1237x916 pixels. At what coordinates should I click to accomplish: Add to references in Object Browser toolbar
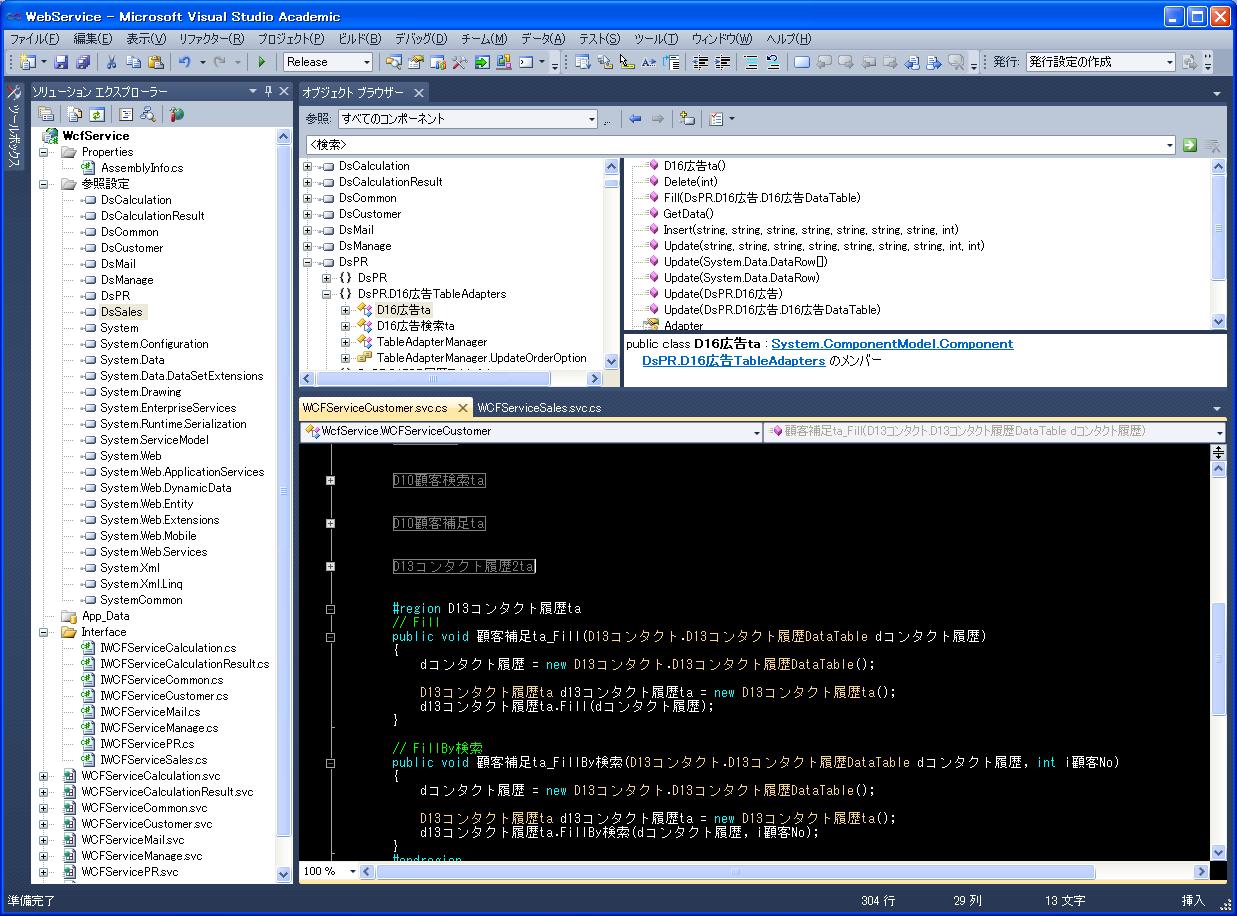pos(686,119)
